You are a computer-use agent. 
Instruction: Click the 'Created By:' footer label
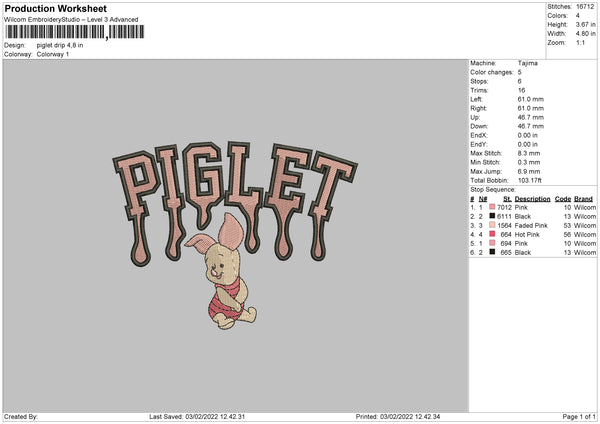(x=21, y=416)
